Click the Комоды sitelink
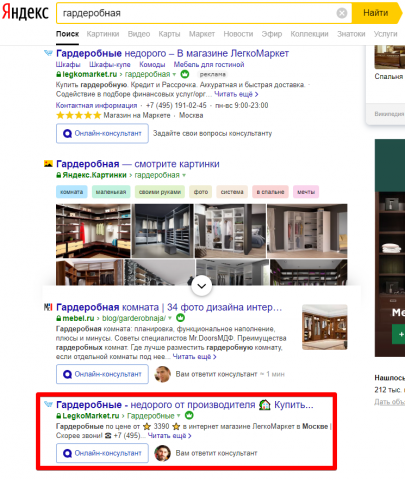The image size is (405, 480). pyautogui.click(x=152, y=64)
